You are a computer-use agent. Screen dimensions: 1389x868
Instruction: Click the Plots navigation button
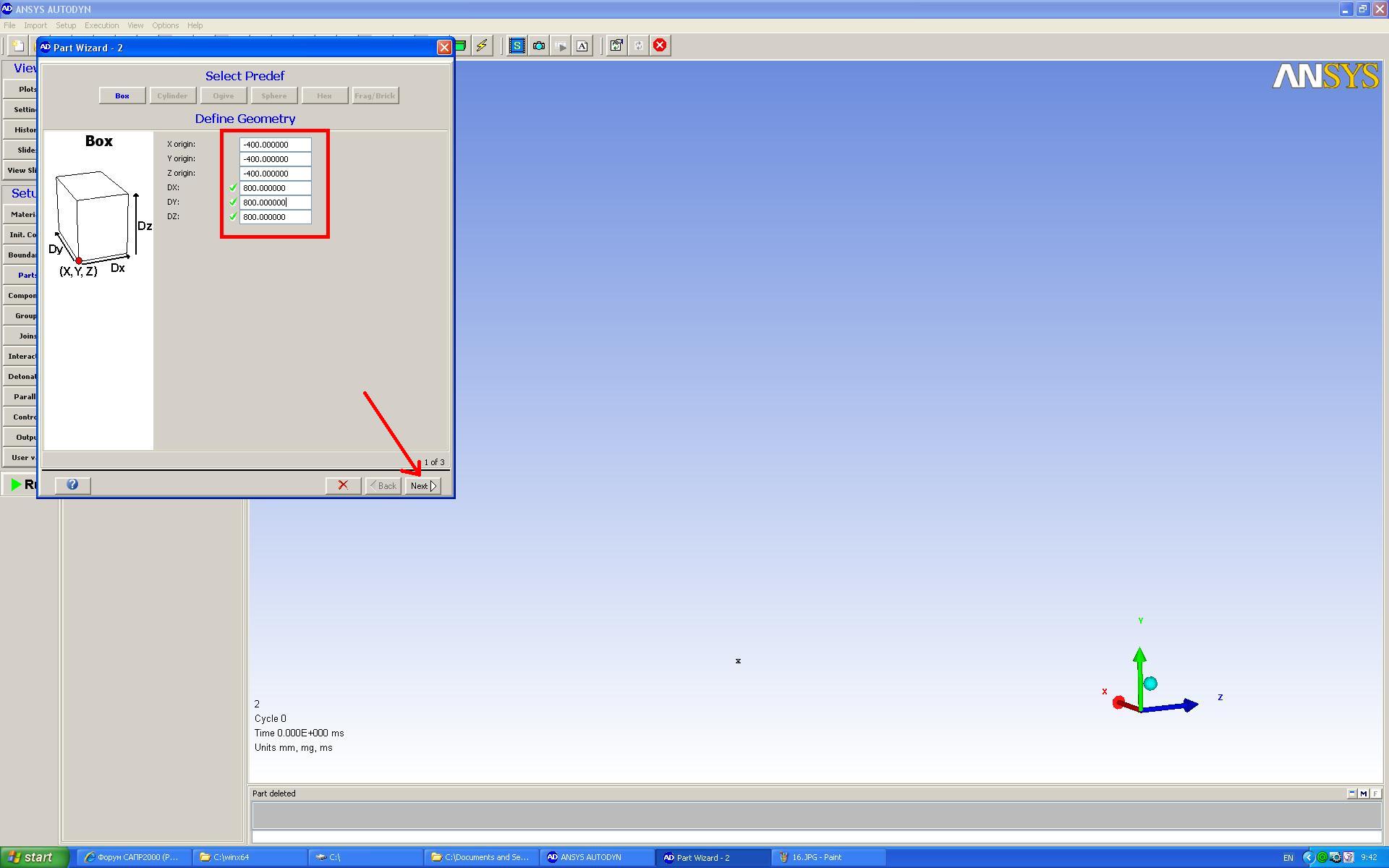[x=20, y=89]
